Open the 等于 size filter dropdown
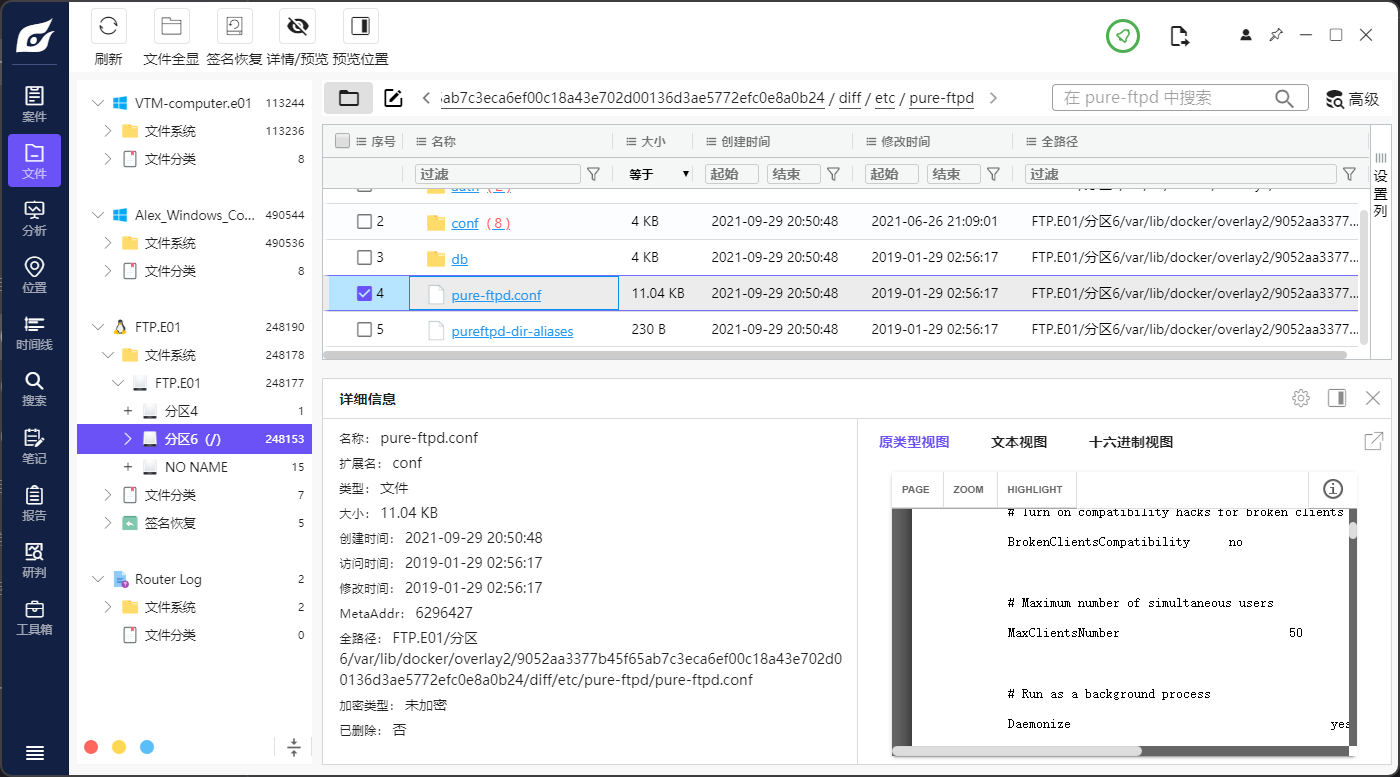 point(659,174)
